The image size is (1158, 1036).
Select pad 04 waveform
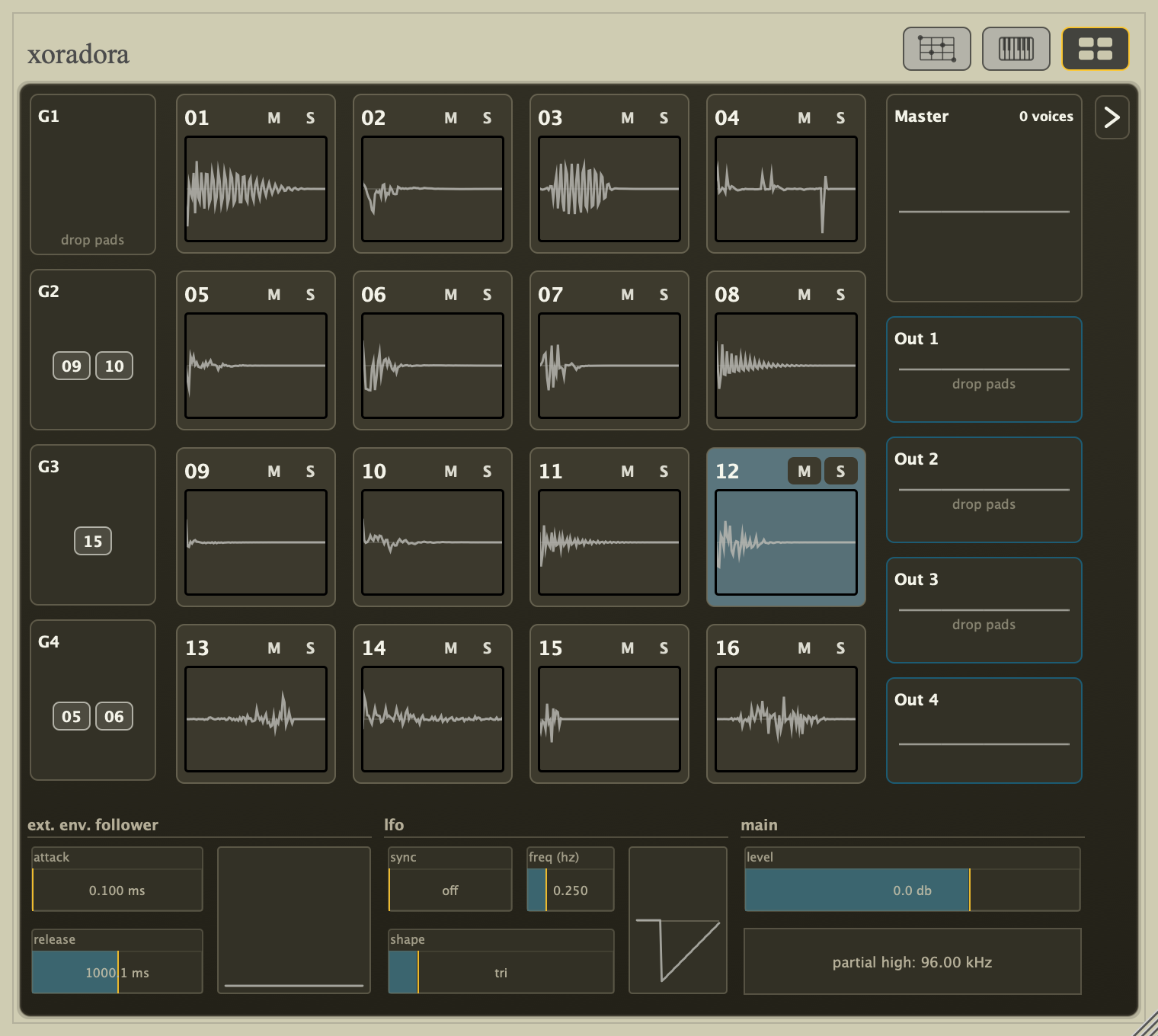[x=786, y=189]
